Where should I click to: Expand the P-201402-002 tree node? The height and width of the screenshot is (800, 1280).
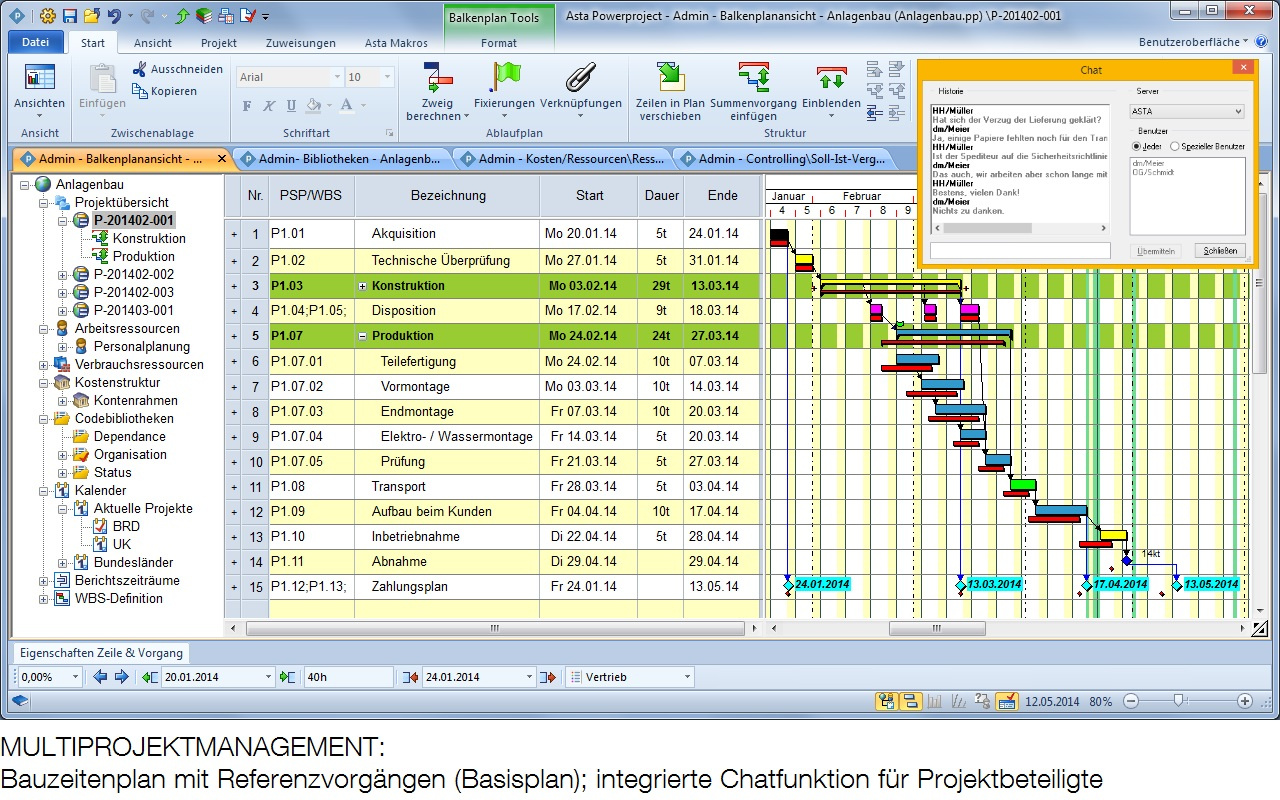62,274
